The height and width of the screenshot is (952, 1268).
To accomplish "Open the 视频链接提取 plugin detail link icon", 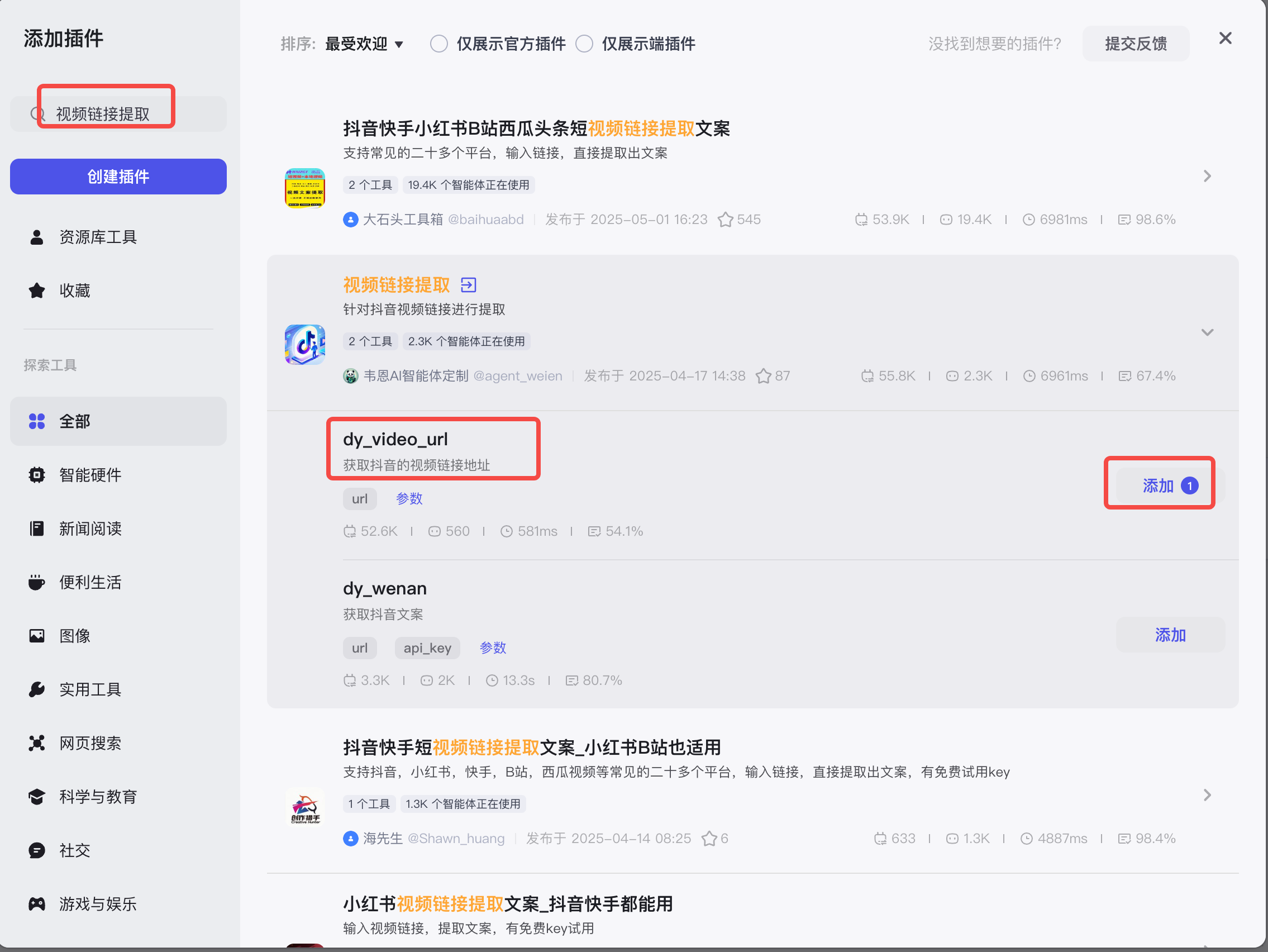I will tap(468, 285).
